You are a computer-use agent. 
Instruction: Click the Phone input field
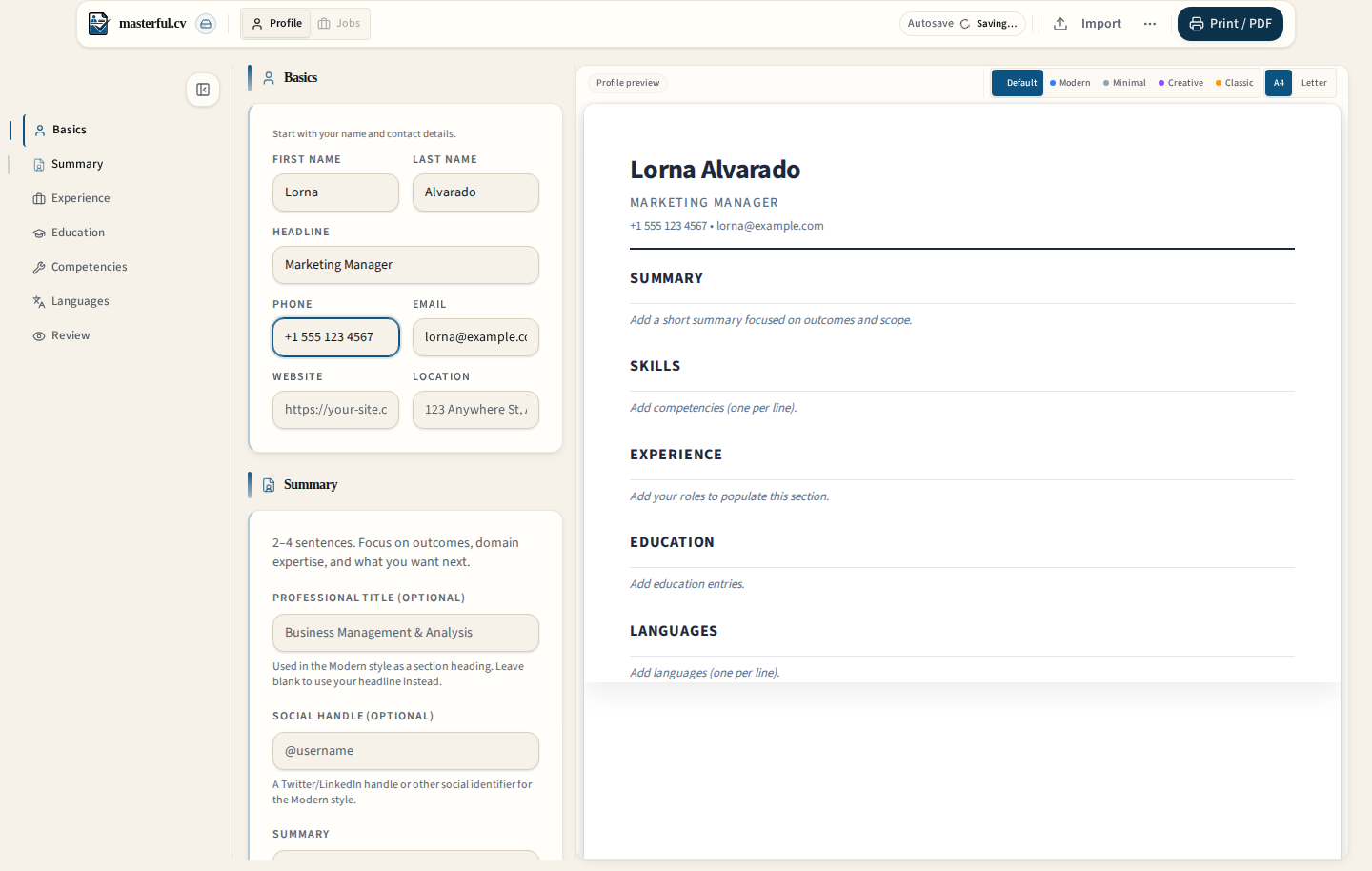(335, 337)
